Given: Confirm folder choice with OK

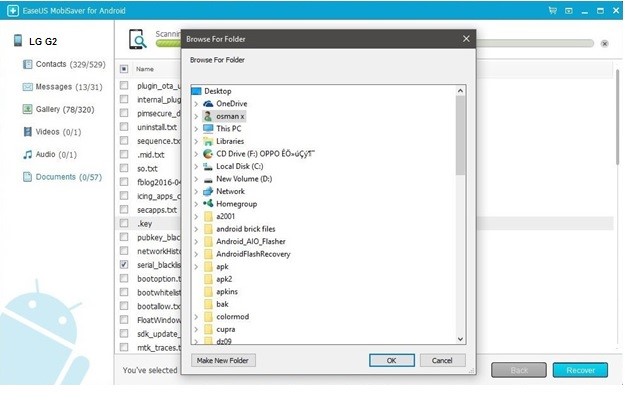Looking at the screenshot, I should pos(391,360).
